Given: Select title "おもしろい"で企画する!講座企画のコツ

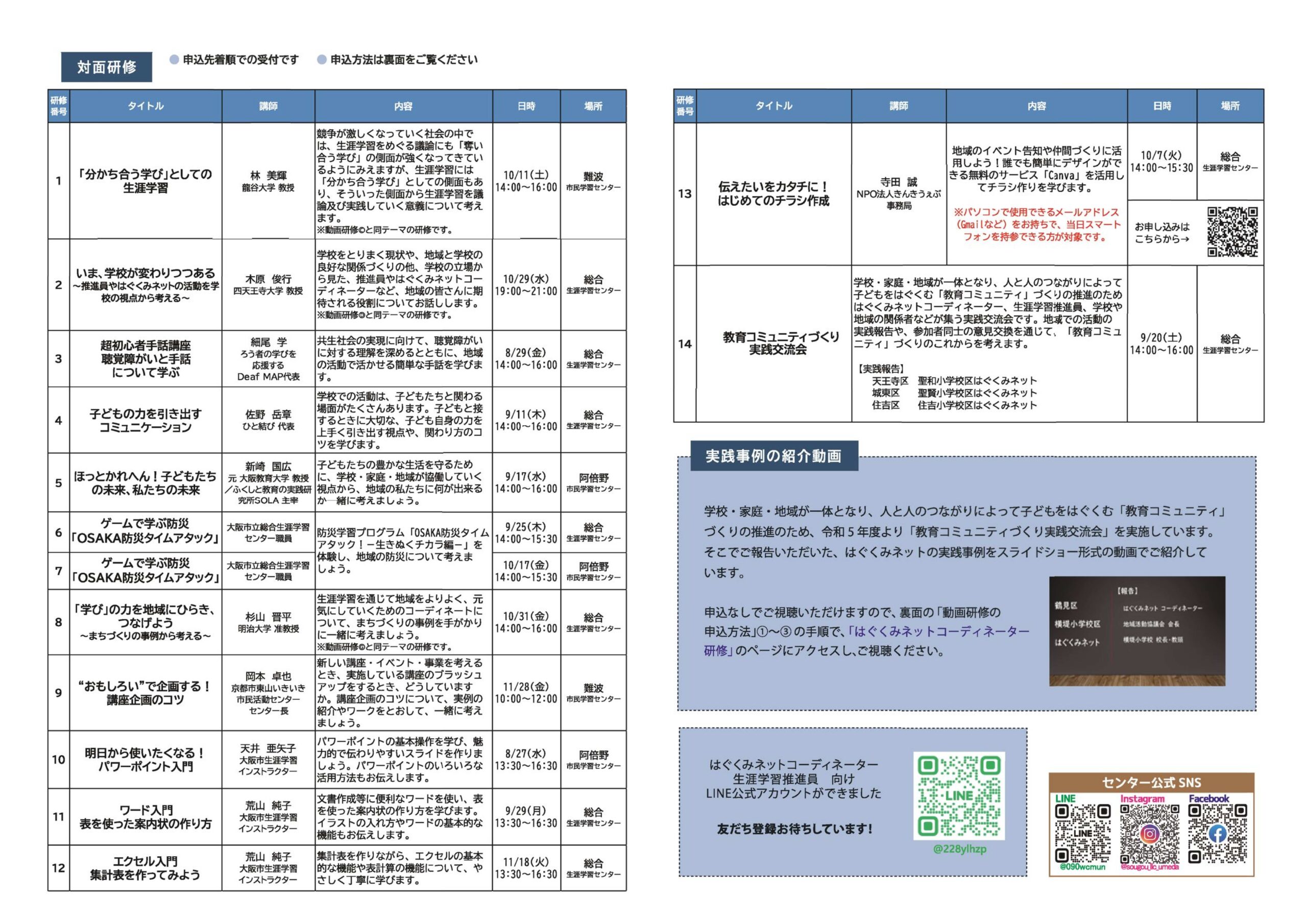Looking at the screenshot, I should (x=146, y=693).
